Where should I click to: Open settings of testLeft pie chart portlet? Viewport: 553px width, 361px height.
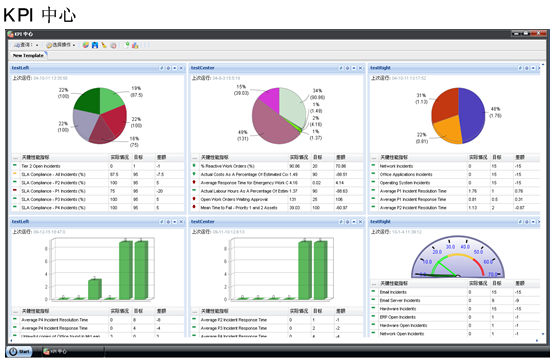click(x=168, y=68)
